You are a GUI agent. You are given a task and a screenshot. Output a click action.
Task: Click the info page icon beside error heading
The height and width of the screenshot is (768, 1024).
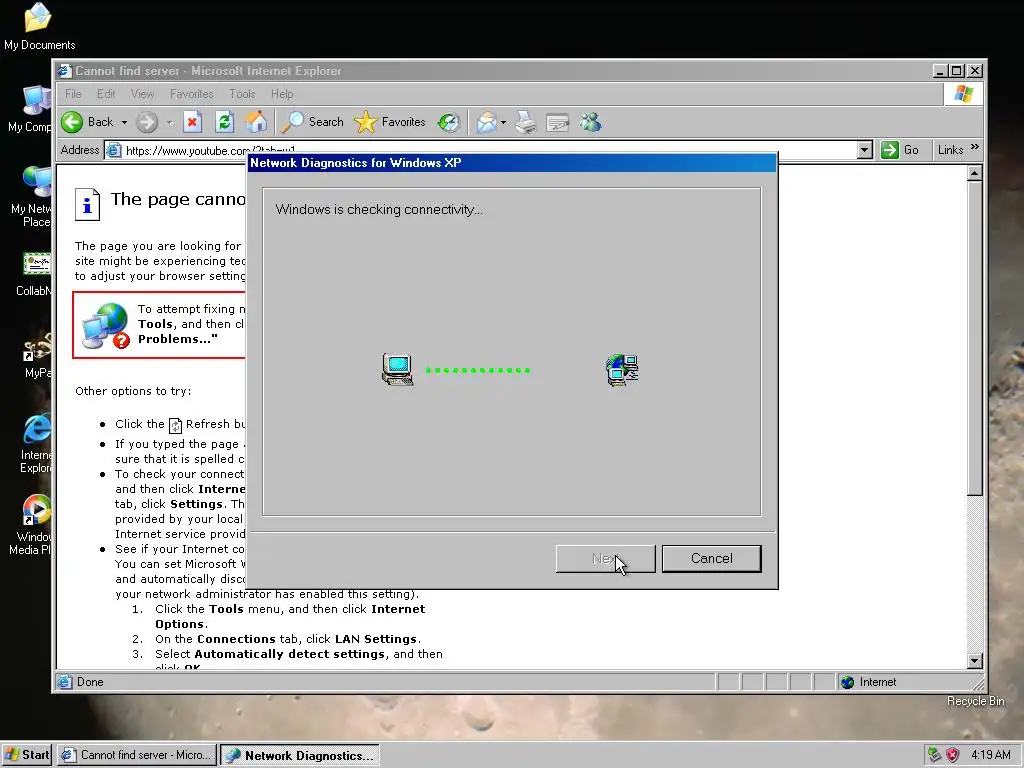coord(88,204)
